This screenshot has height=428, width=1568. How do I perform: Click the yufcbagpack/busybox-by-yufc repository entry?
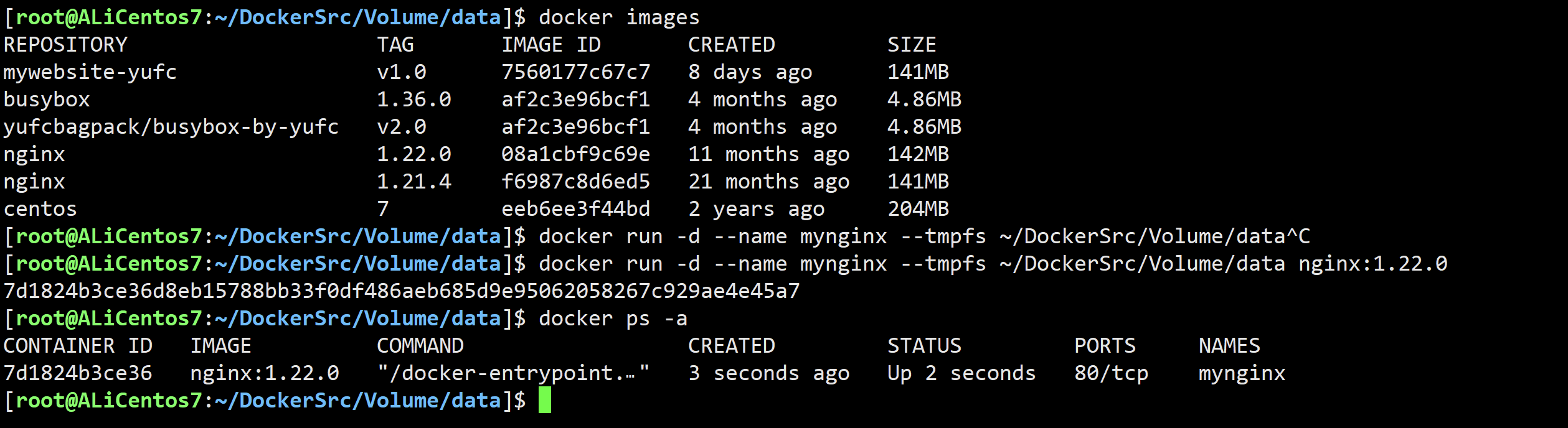tap(171, 127)
